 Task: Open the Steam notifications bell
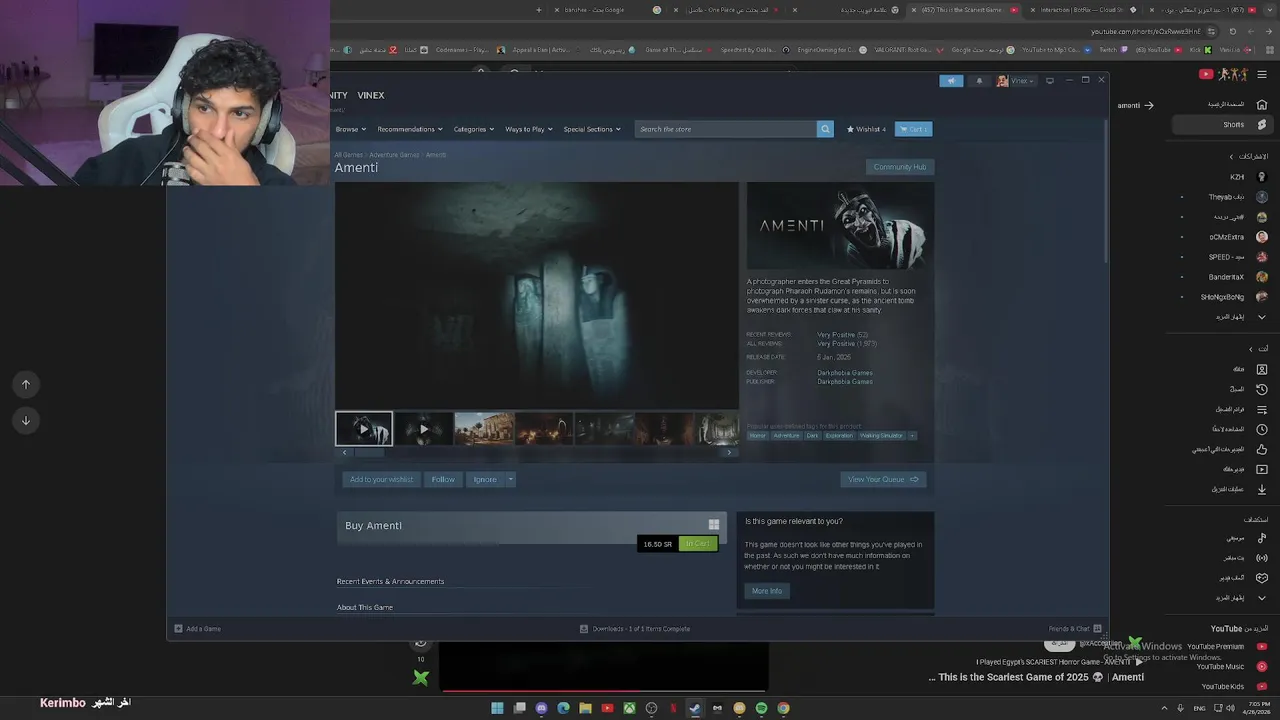coord(979,81)
